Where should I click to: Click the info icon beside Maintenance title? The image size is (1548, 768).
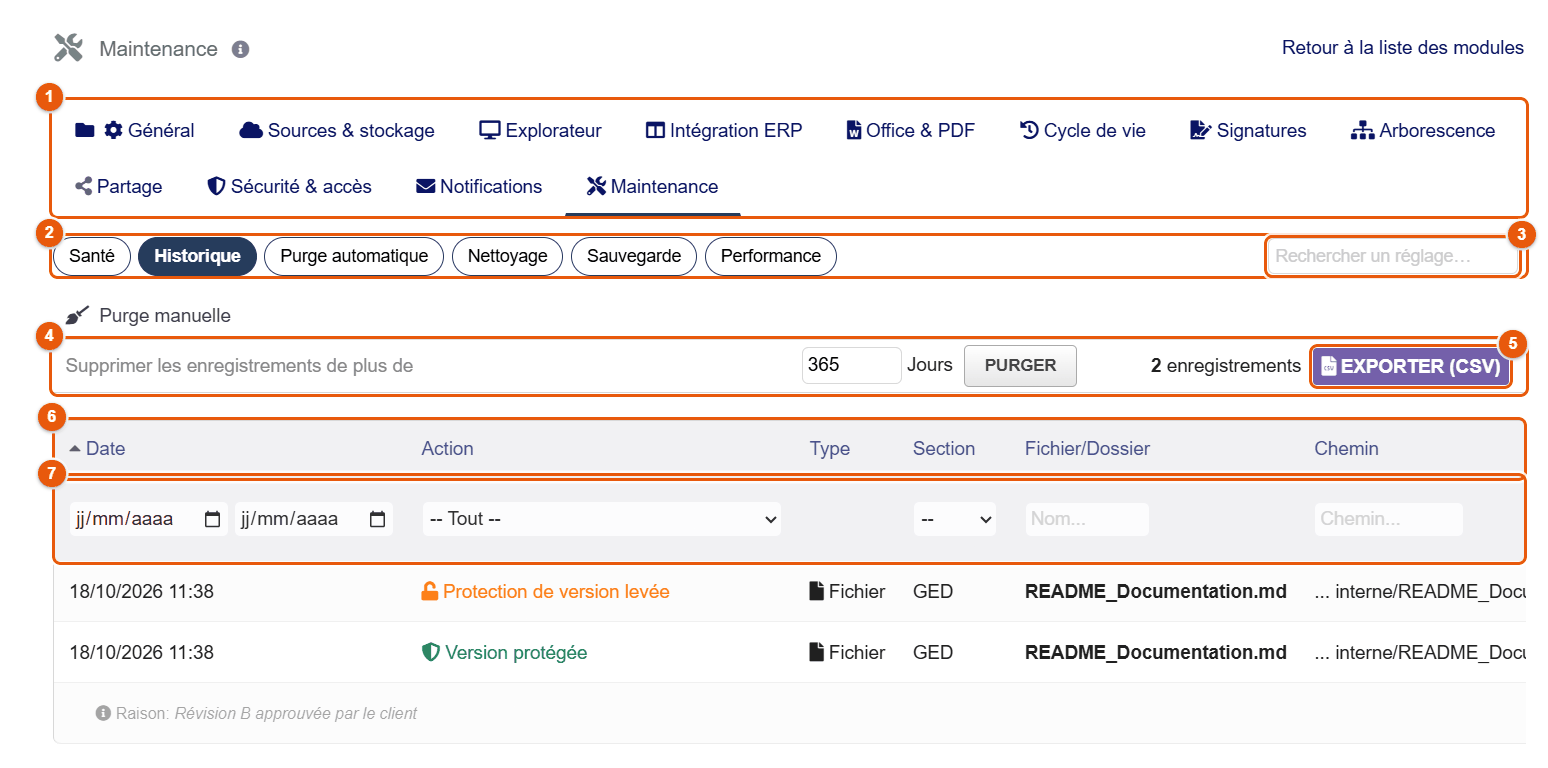pyautogui.click(x=240, y=49)
